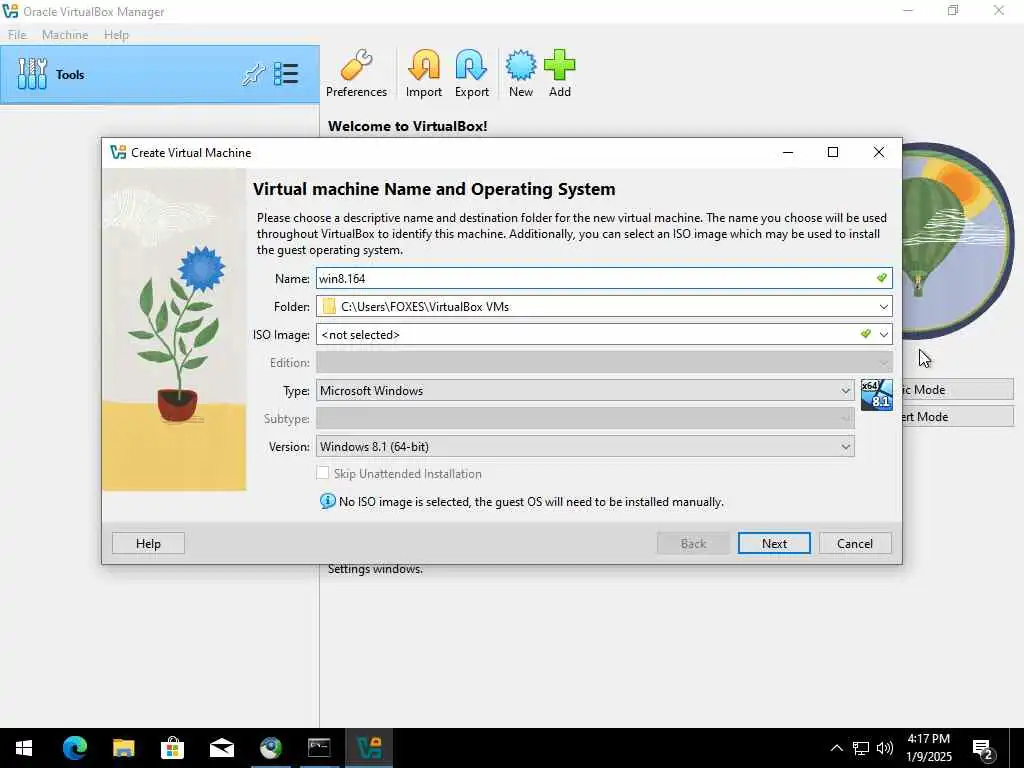Minimize the Create Virtual Machine dialog
The width and height of the screenshot is (1024, 768).
[x=788, y=152]
